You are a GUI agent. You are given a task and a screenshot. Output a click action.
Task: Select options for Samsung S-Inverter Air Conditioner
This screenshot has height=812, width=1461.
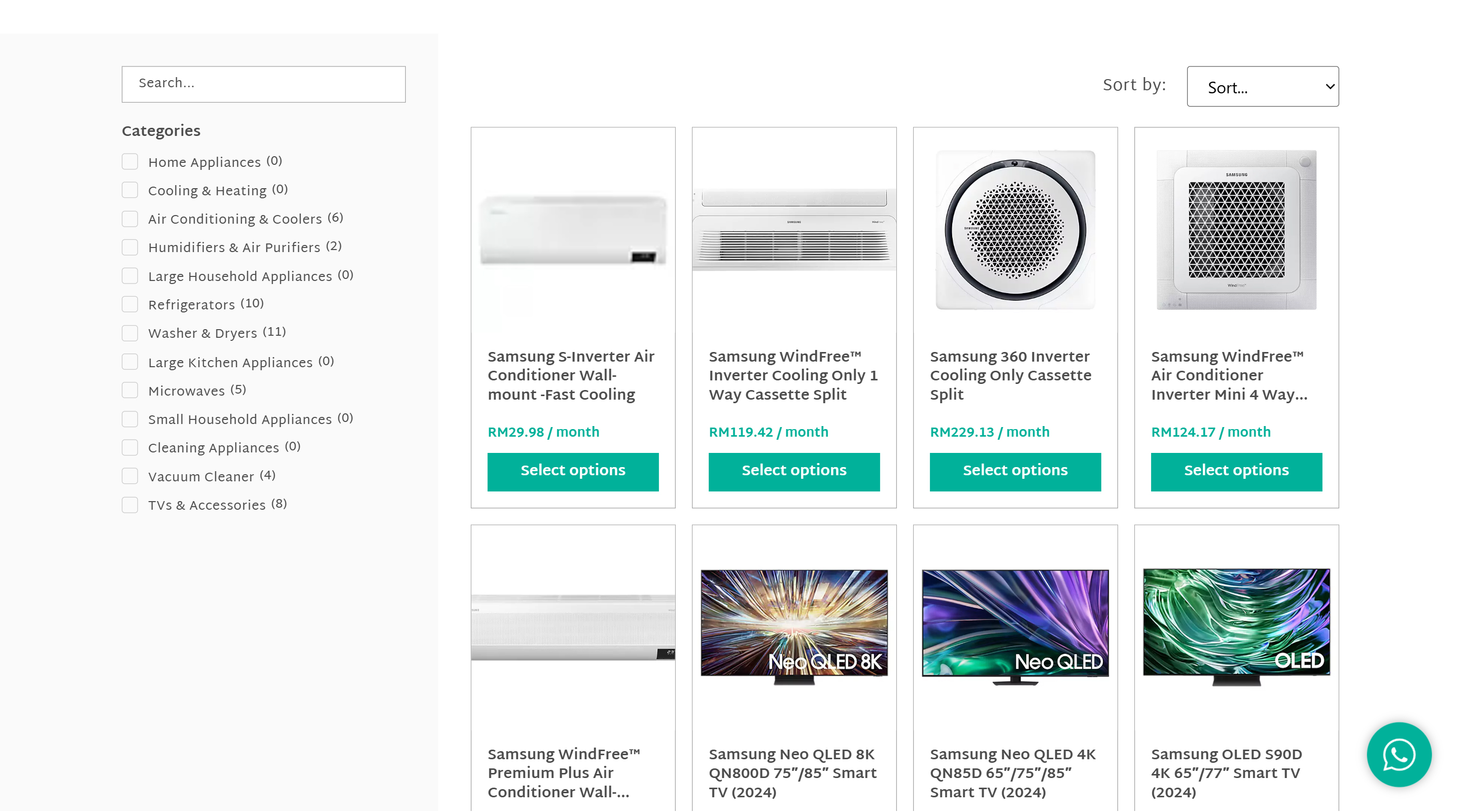[x=573, y=471]
